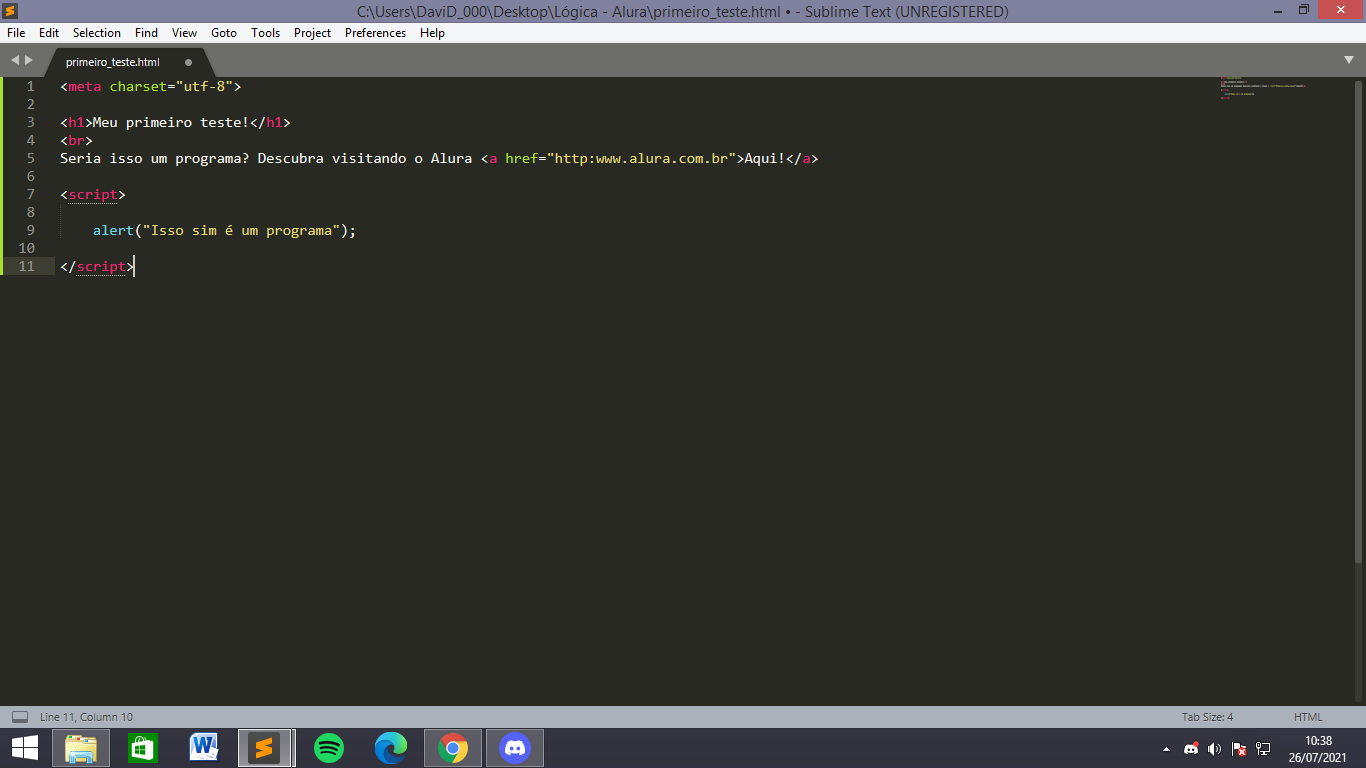Viewport: 1366px width, 768px height.
Task: Change HTML syntax in status bar
Action: [1308, 717]
